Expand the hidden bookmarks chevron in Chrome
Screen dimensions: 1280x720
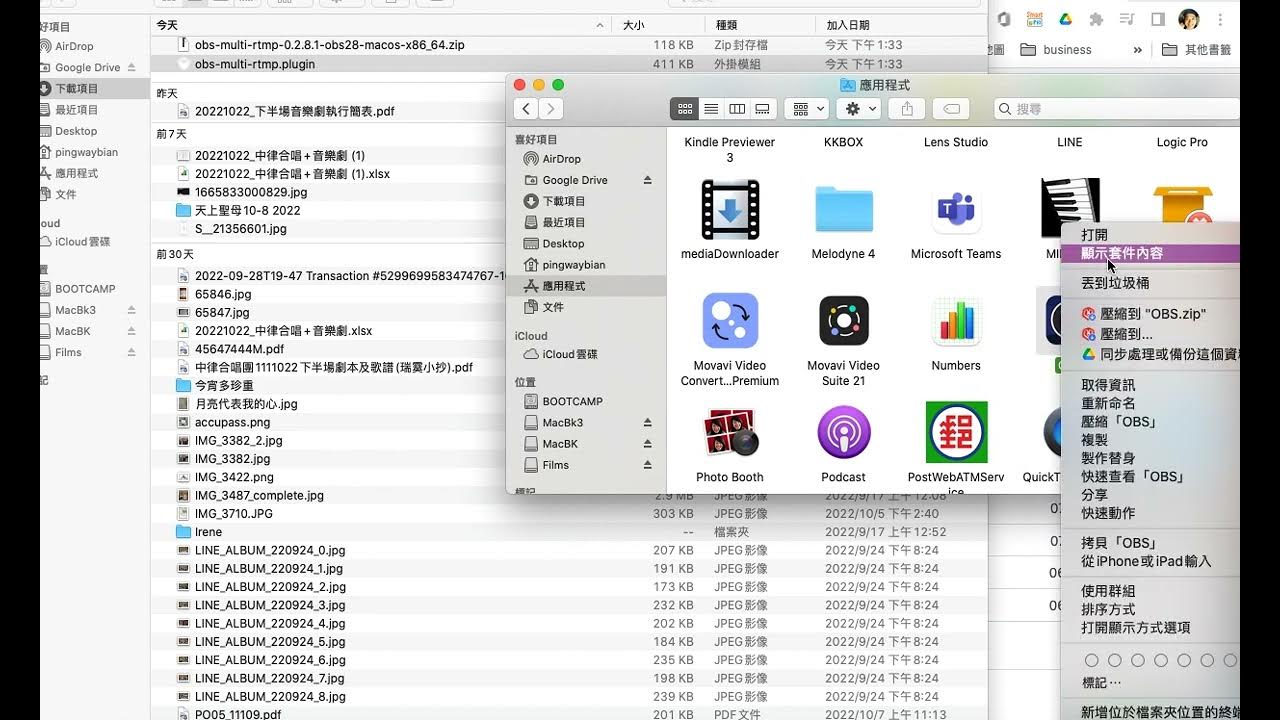1137,50
